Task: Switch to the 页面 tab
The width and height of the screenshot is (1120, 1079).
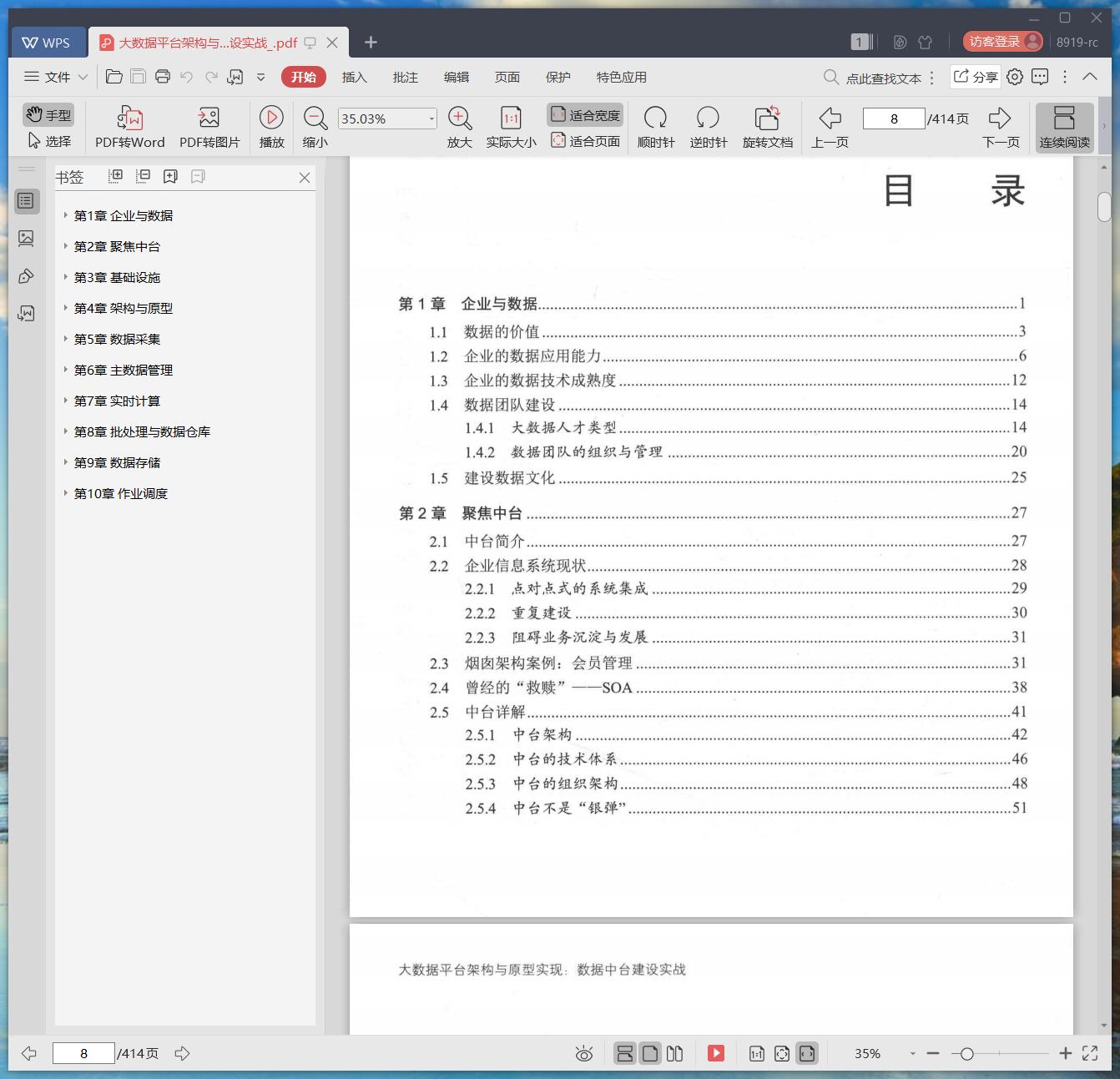Action: point(507,77)
